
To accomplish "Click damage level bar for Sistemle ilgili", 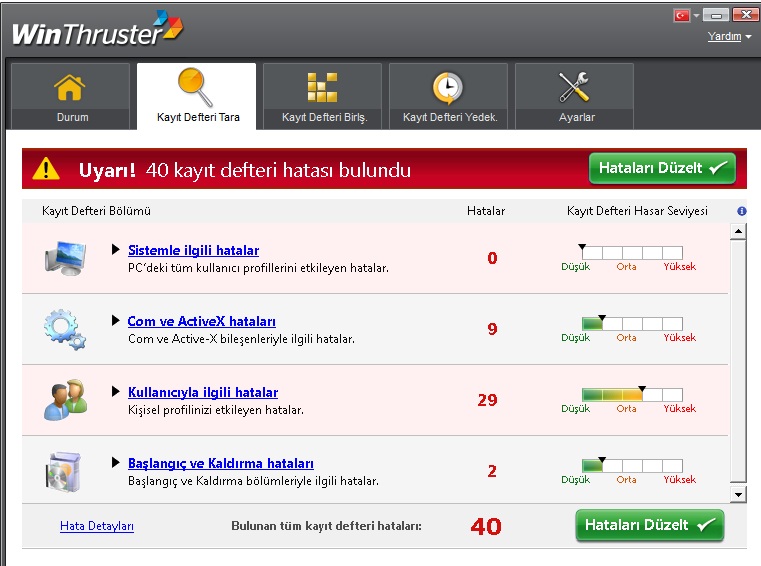I will (x=632, y=252).
